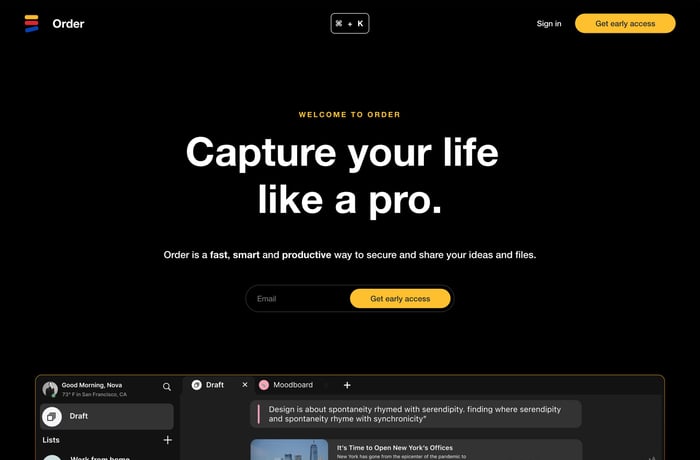
Task: Open search magnifier icon in sidebar
Action: 167,387
